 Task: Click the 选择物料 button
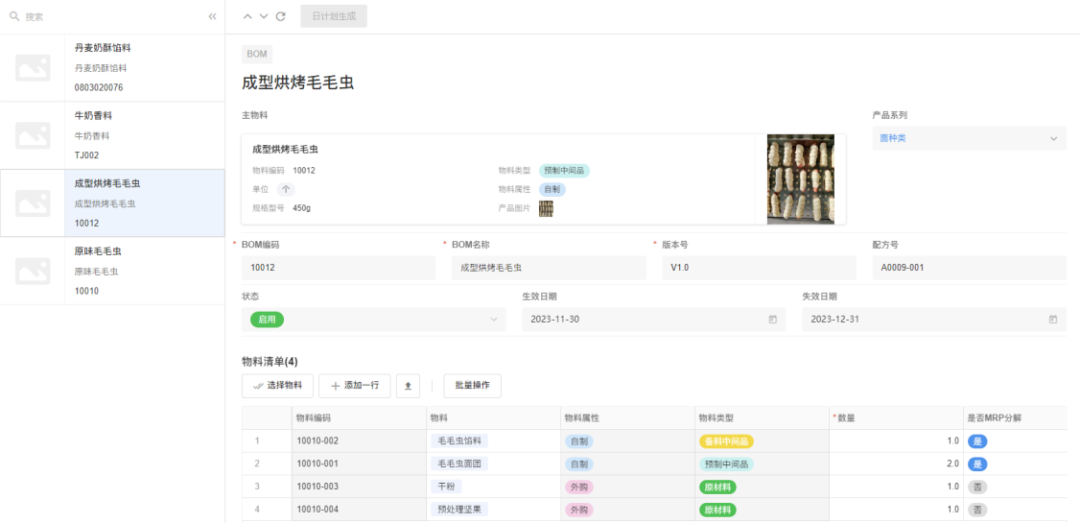click(x=278, y=386)
